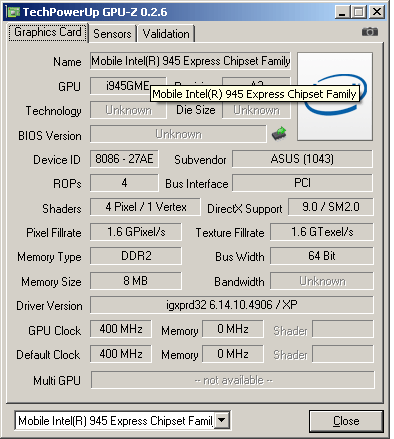Click the GPU Clock value 400 MHz
This screenshot has width=394, height=439.
coord(121,329)
